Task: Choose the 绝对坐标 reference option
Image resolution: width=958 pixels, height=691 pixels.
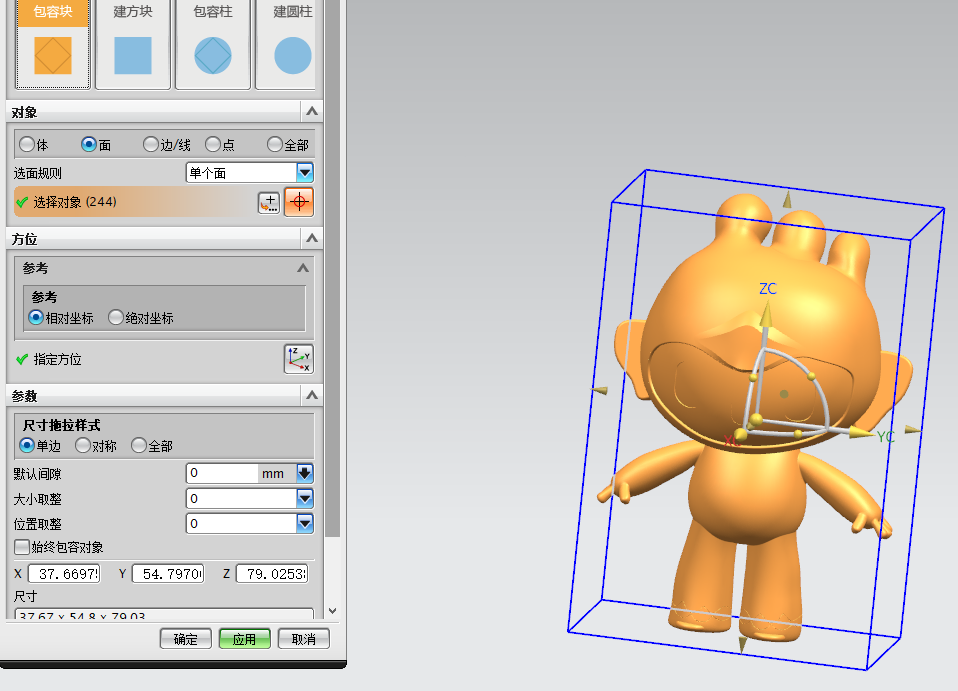Action: 115,318
